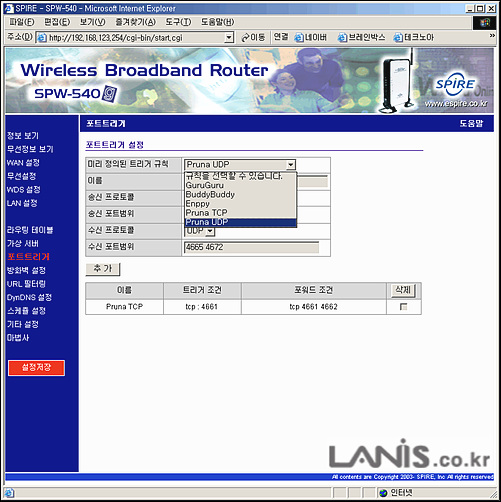Open the 도움말(H) menu

pos(217,22)
